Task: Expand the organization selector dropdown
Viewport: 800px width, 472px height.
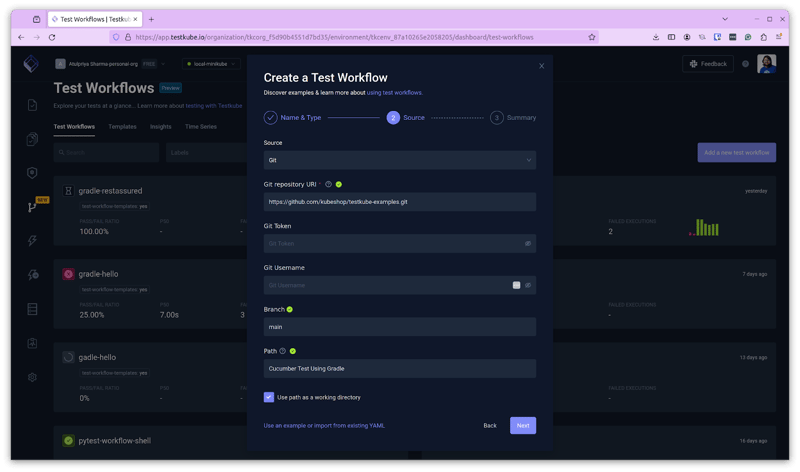Action: 163,64
